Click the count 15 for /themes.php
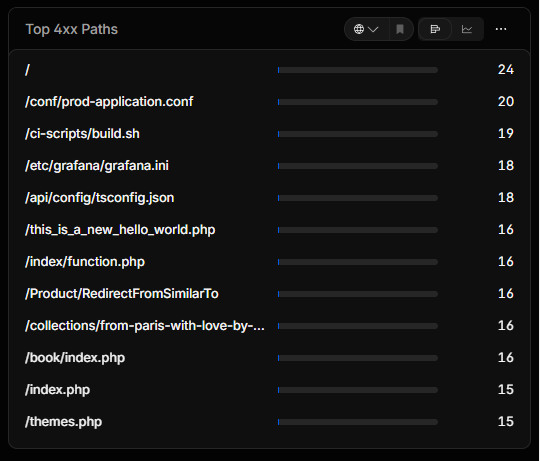The height and width of the screenshot is (461, 540). click(x=506, y=422)
